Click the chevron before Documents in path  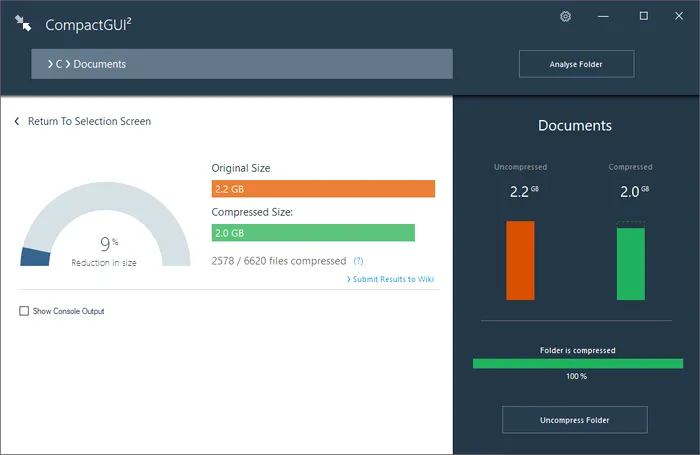(x=68, y=65)
